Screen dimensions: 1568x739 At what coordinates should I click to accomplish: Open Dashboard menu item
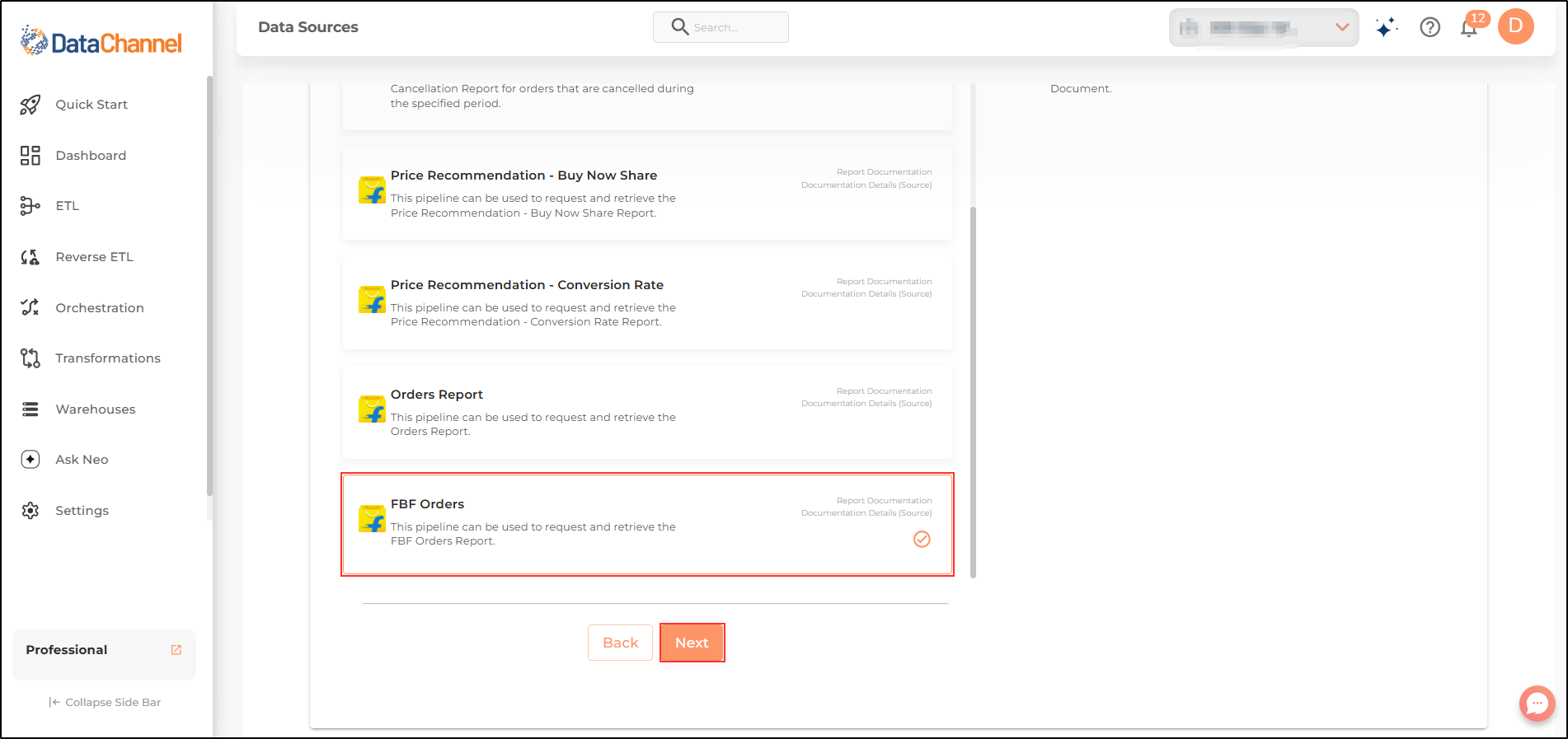(x=91, y=156)
